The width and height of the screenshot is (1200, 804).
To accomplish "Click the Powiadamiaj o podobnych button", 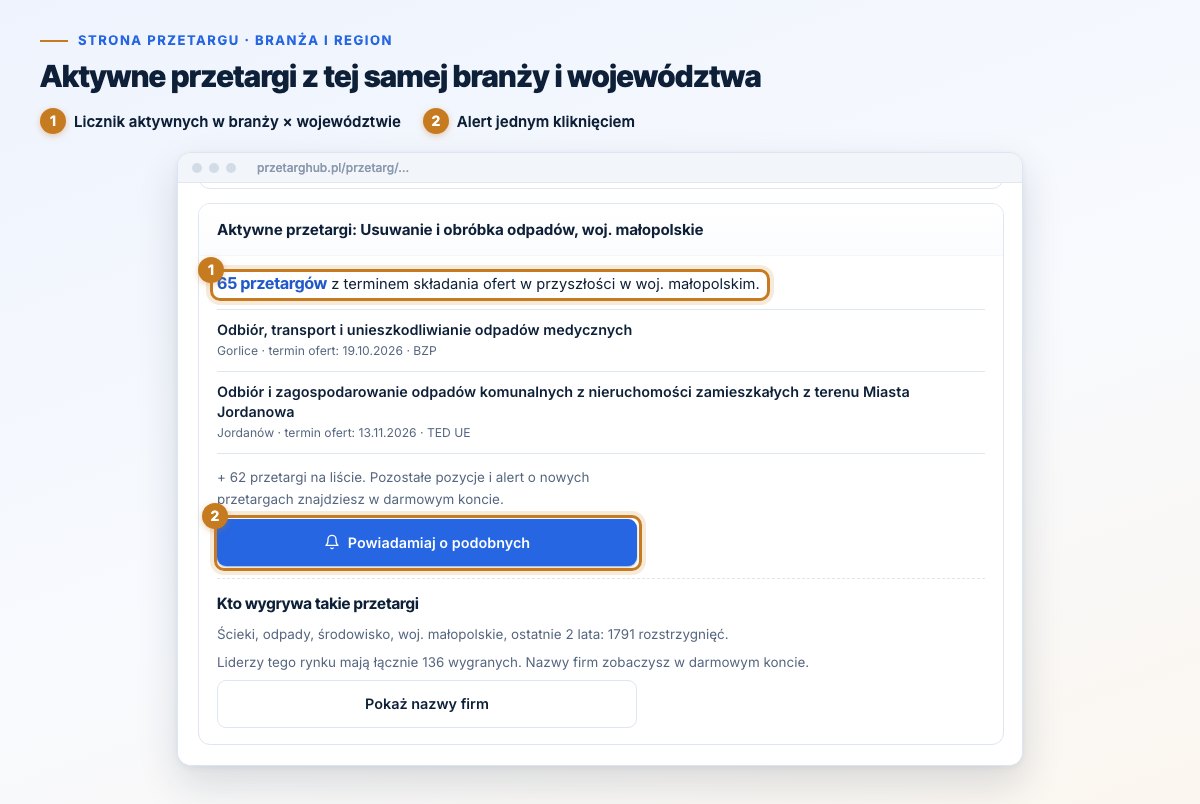I will tap(427, 543).
